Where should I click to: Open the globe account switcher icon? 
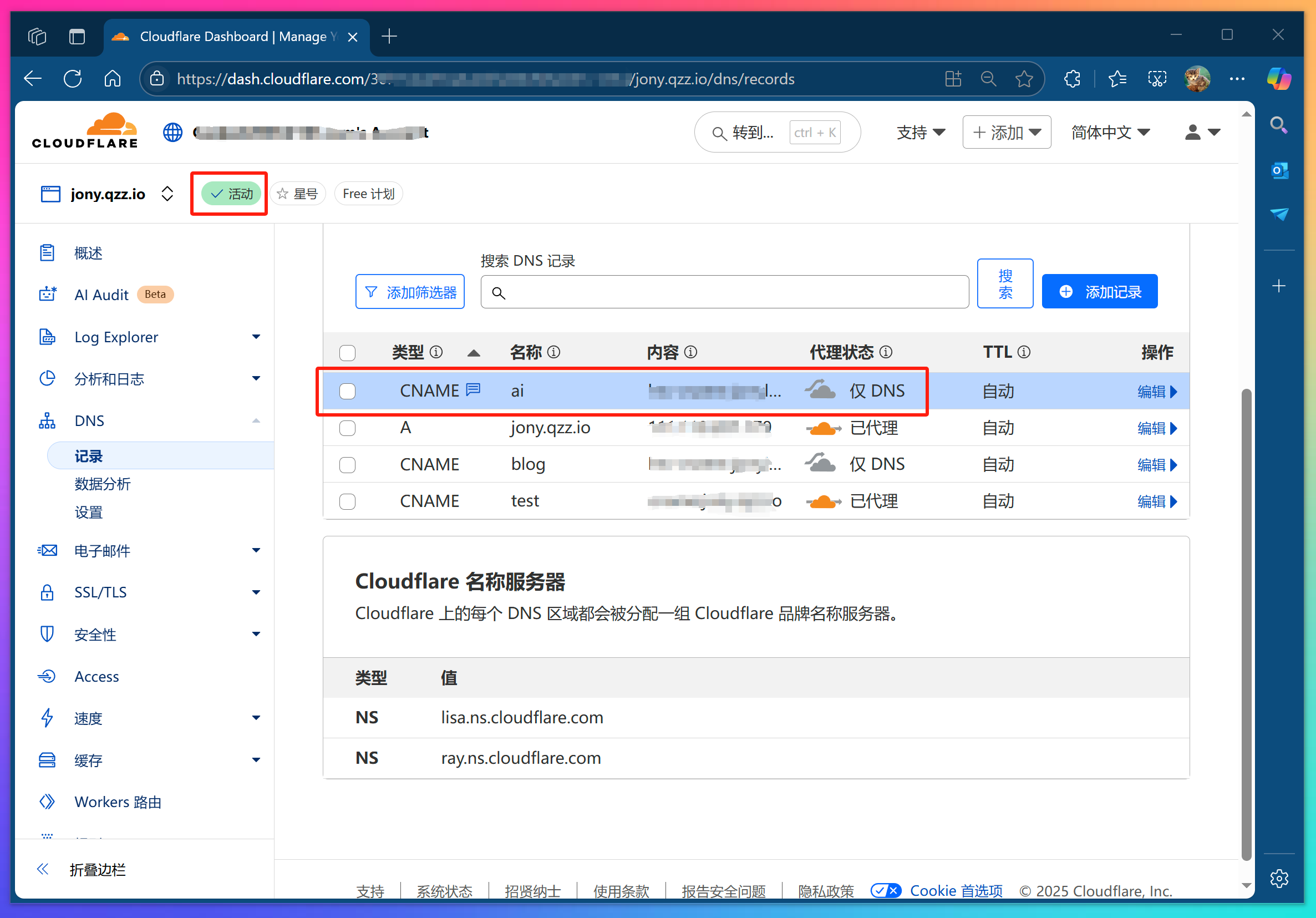[172, 132]
